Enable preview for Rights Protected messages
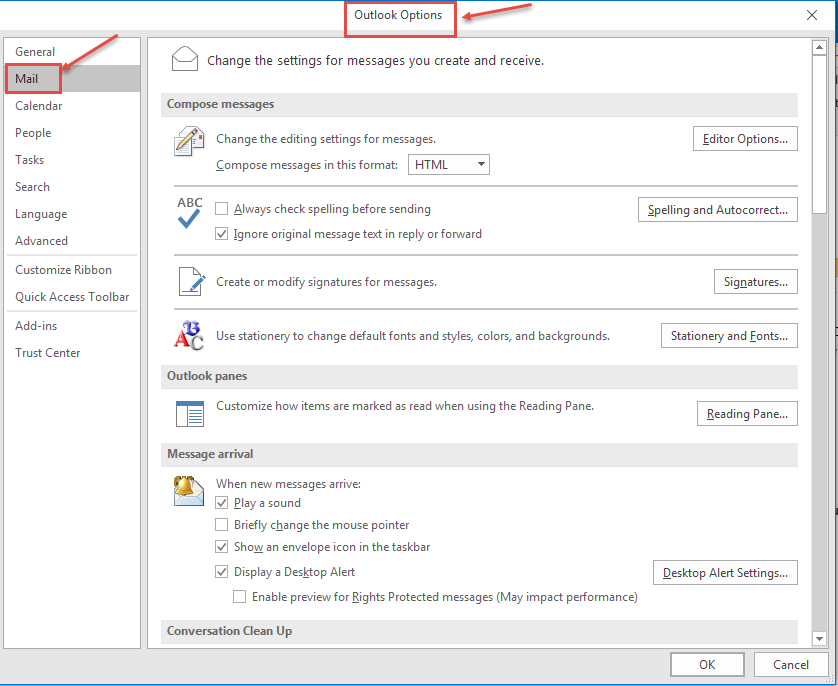838x686 pixels. tap(239, 596)
